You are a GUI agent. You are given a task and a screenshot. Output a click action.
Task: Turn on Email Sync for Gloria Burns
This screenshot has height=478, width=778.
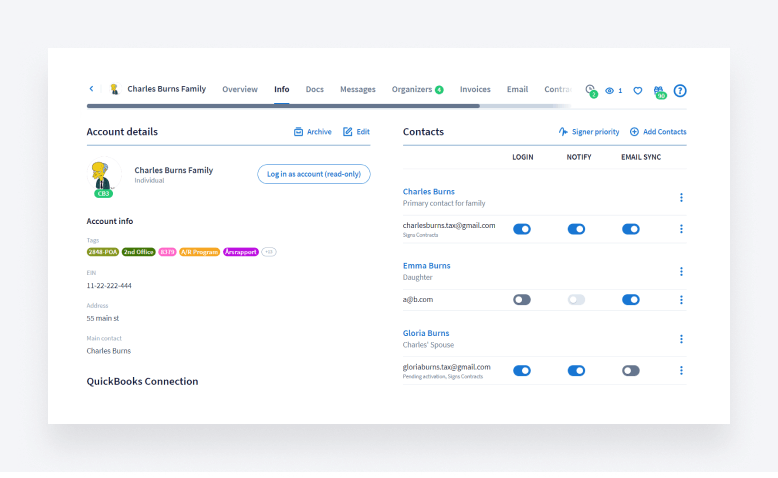tap(630, 370)
